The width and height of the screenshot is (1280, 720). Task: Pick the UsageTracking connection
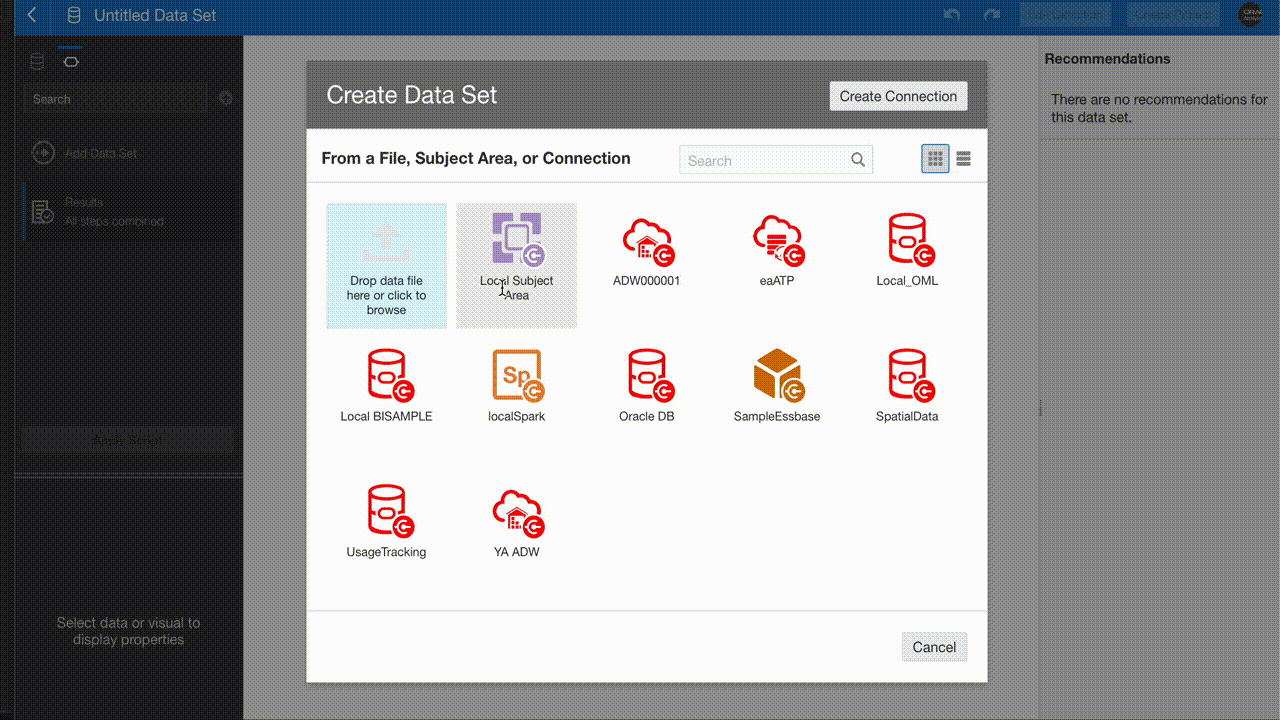click(386, 522)
